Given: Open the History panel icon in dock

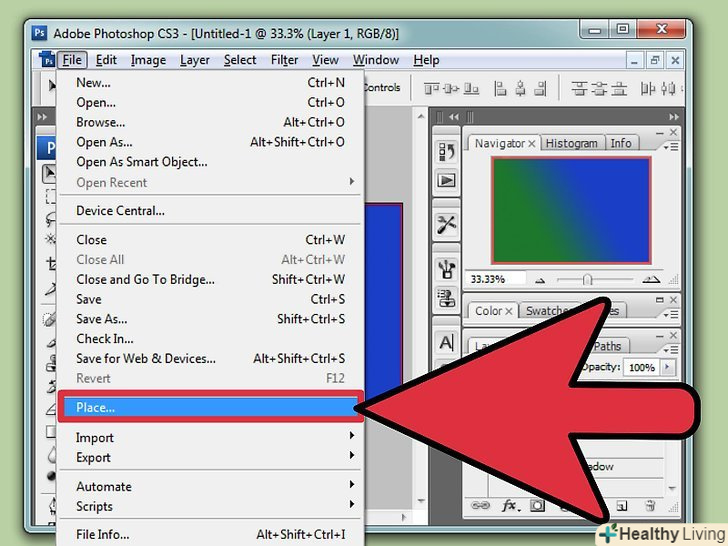Looking at the screenshot, I should tap(446, 152).
